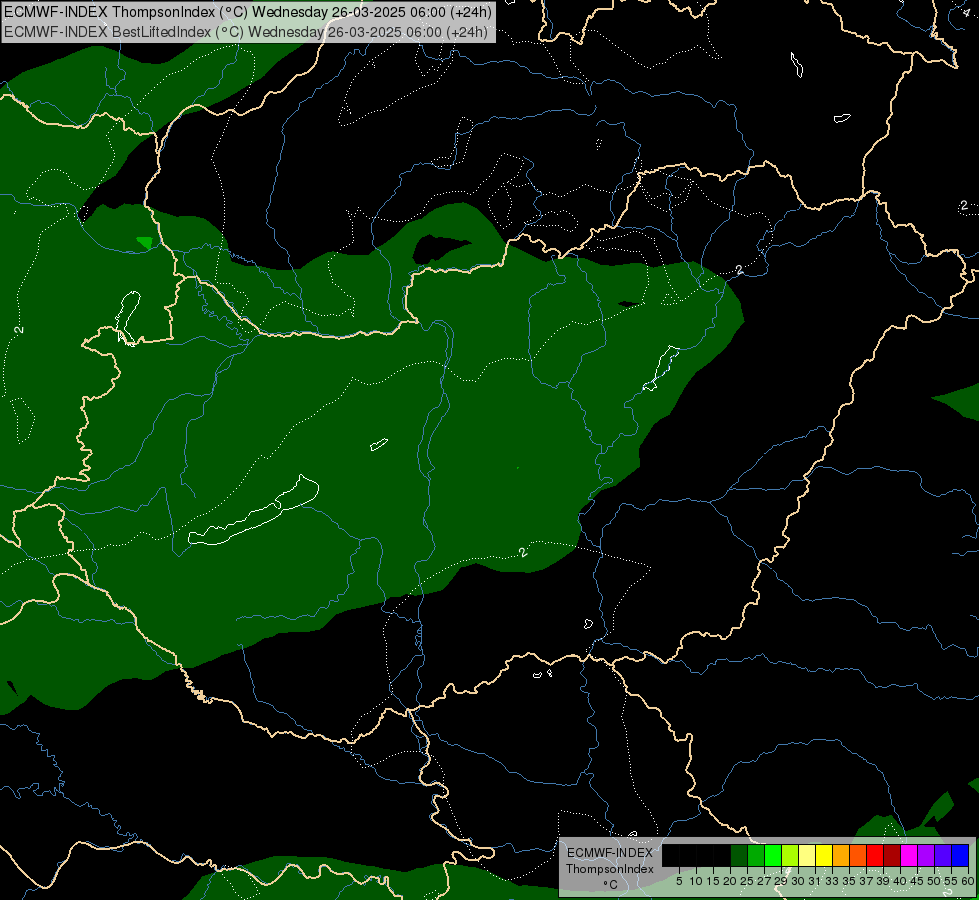Select the dark red 39-40 legend swatch
This screenshot has height=900, width=979.
(x=892, y=855)
